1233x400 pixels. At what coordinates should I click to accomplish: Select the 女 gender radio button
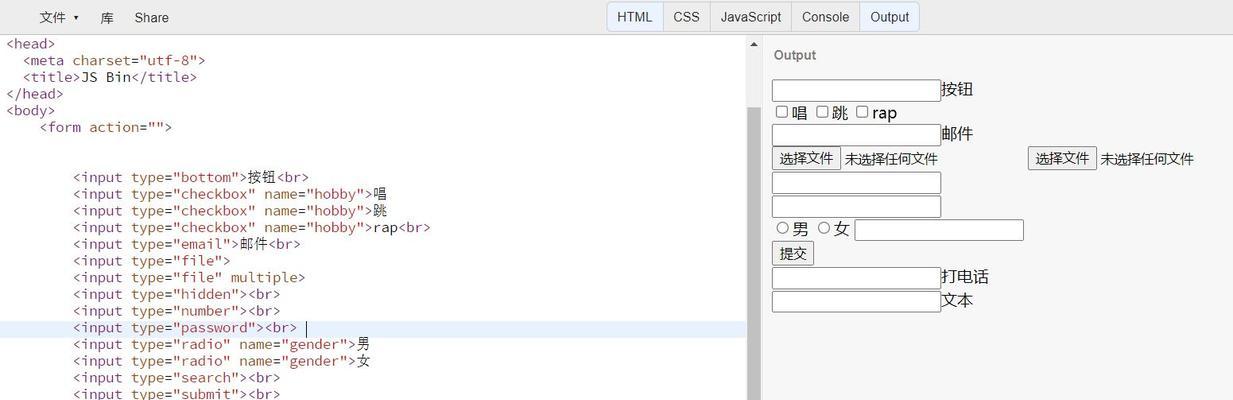tap(824, 228)
